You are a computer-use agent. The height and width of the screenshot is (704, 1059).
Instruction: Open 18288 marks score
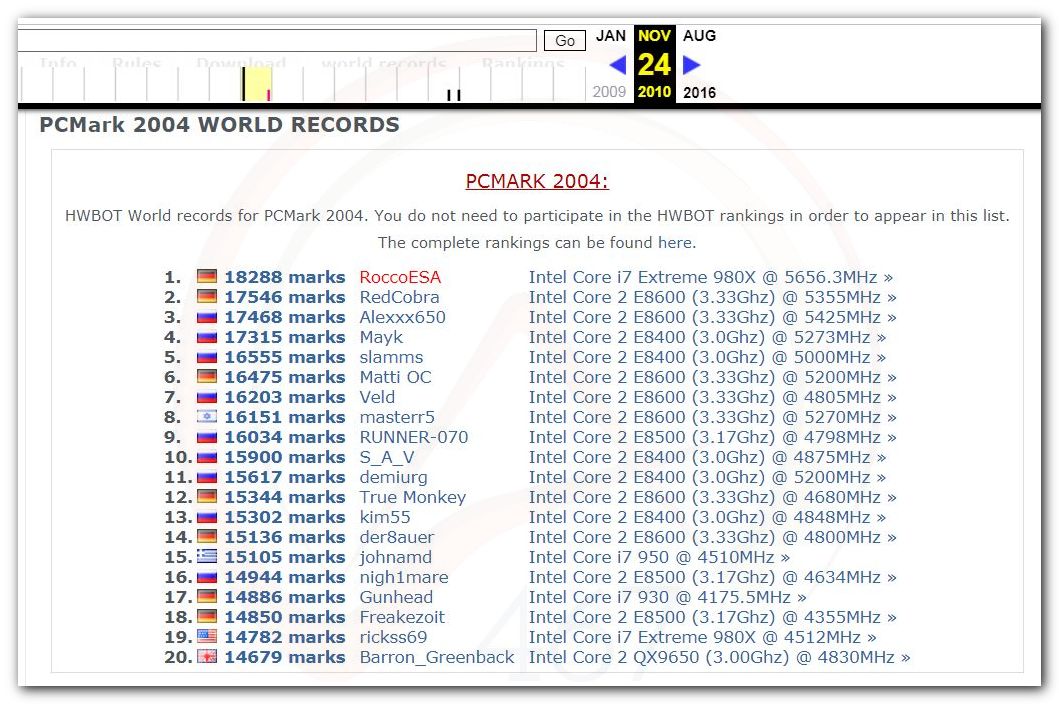284,277
